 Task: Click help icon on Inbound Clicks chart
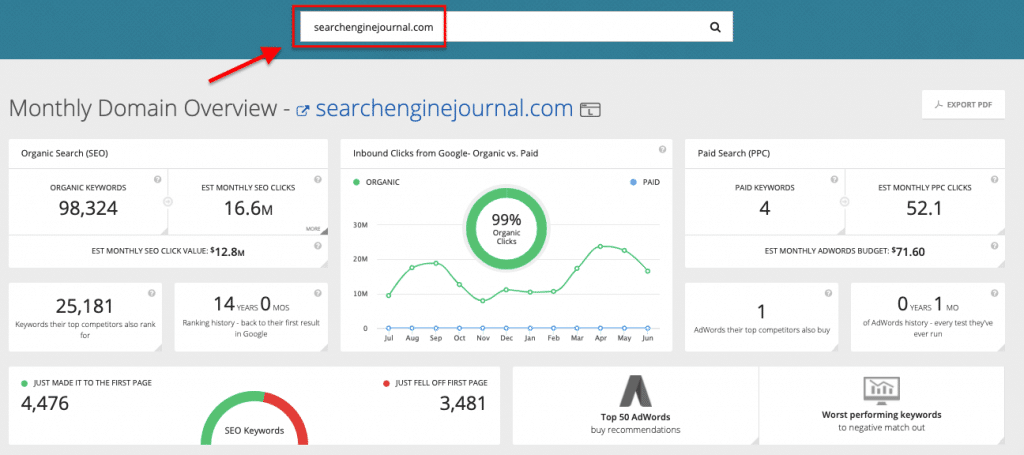(x=662, y=150)
